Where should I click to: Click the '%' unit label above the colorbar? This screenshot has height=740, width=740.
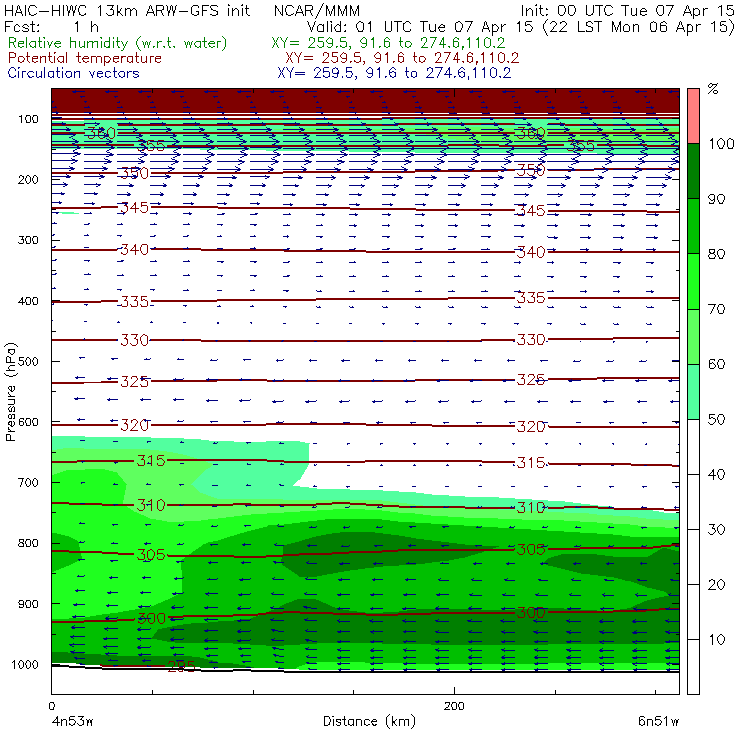click(x=713, y=88)
